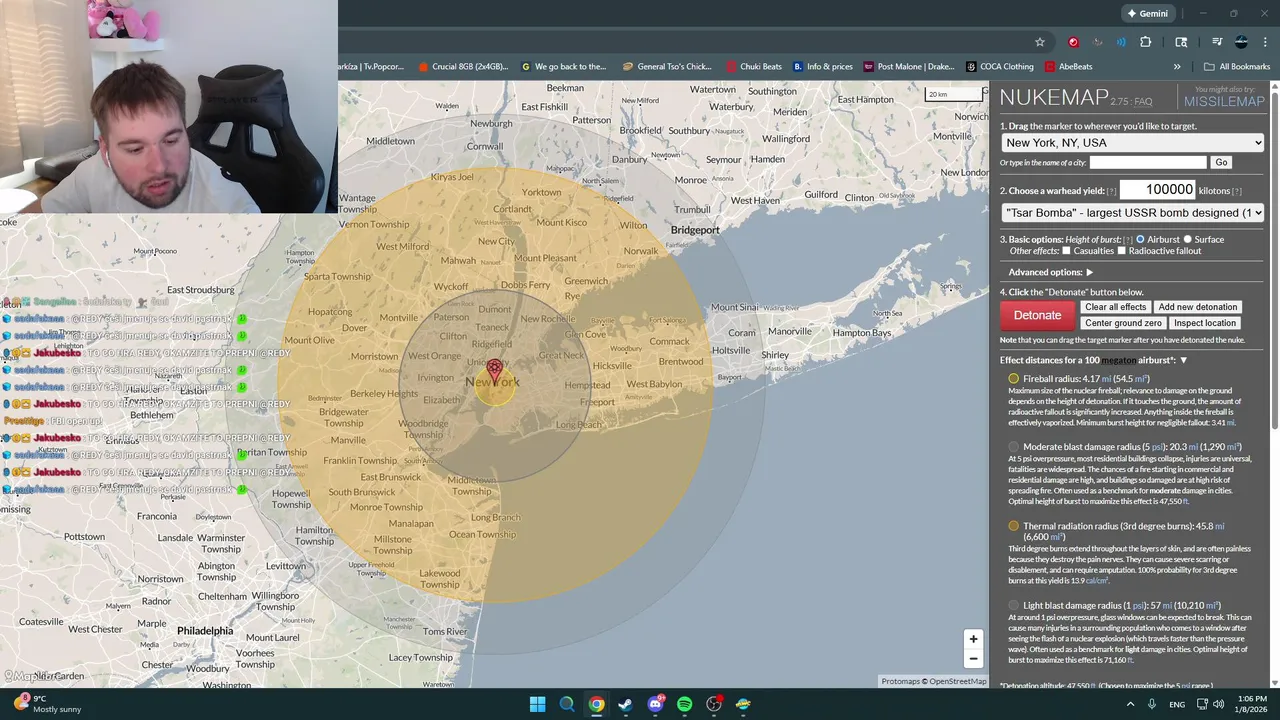Click the megaton unit link
Image resolution: width=1280 pixels, height=720 pixels.
[1119, 360]
